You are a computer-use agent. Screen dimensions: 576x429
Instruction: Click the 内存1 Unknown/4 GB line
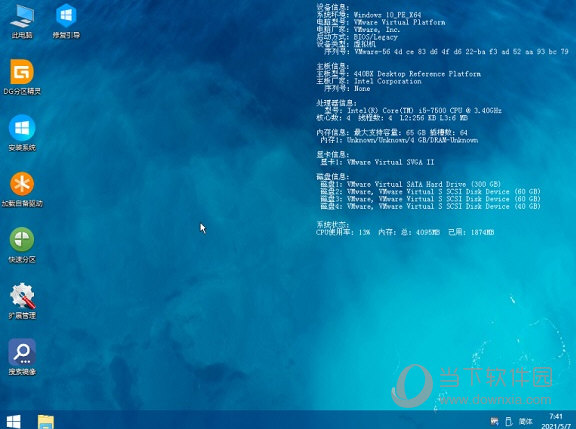399,140
